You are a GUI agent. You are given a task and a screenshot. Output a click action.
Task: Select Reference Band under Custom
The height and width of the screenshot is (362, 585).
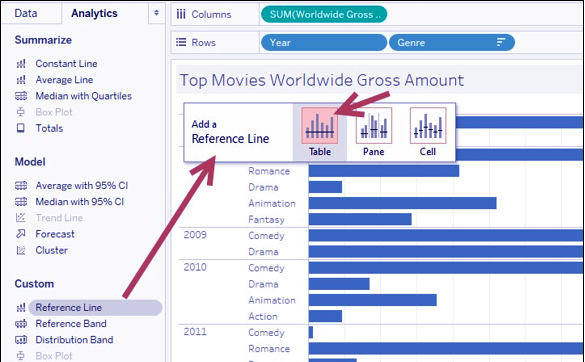[x=71, y=324]
